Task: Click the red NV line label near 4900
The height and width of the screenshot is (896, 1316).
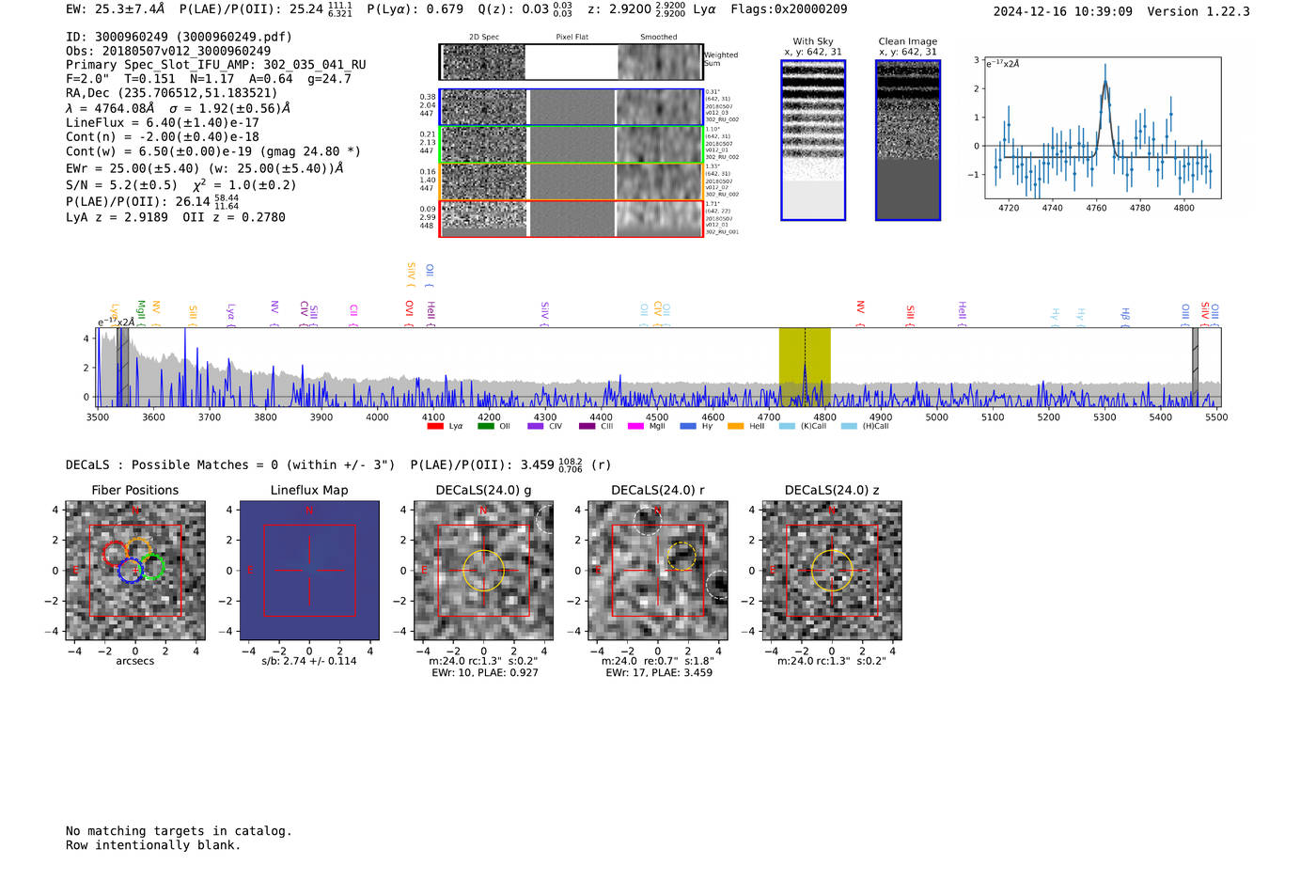Action: (x=860, y=307)
